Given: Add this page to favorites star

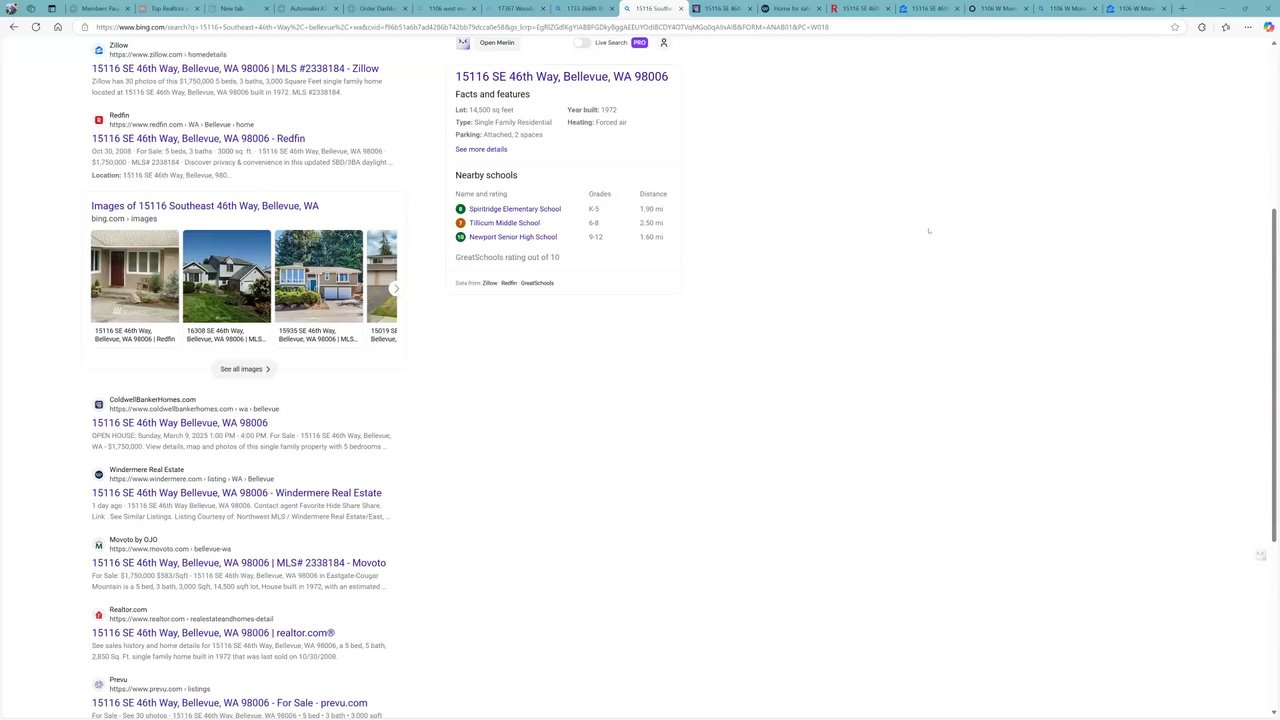Looking at the screenshot, I should 1174,27.
